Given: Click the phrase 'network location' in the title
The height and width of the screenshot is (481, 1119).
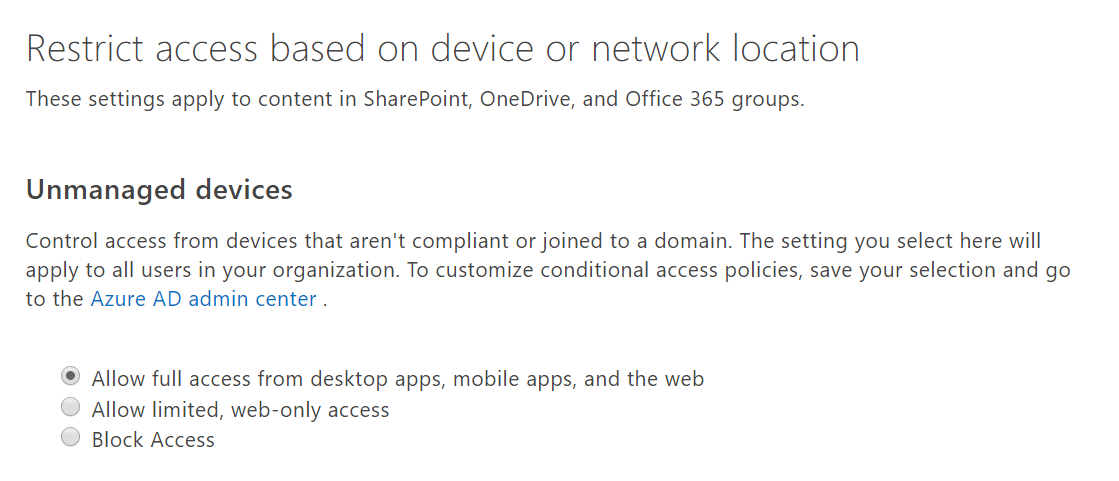Looking at the screenshot, I should 726,50.
